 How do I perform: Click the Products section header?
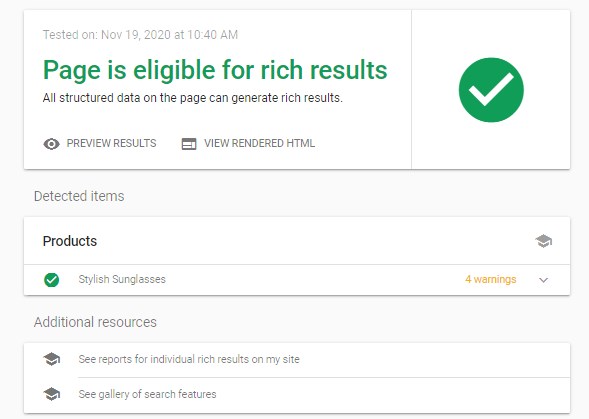coord(70,241)
